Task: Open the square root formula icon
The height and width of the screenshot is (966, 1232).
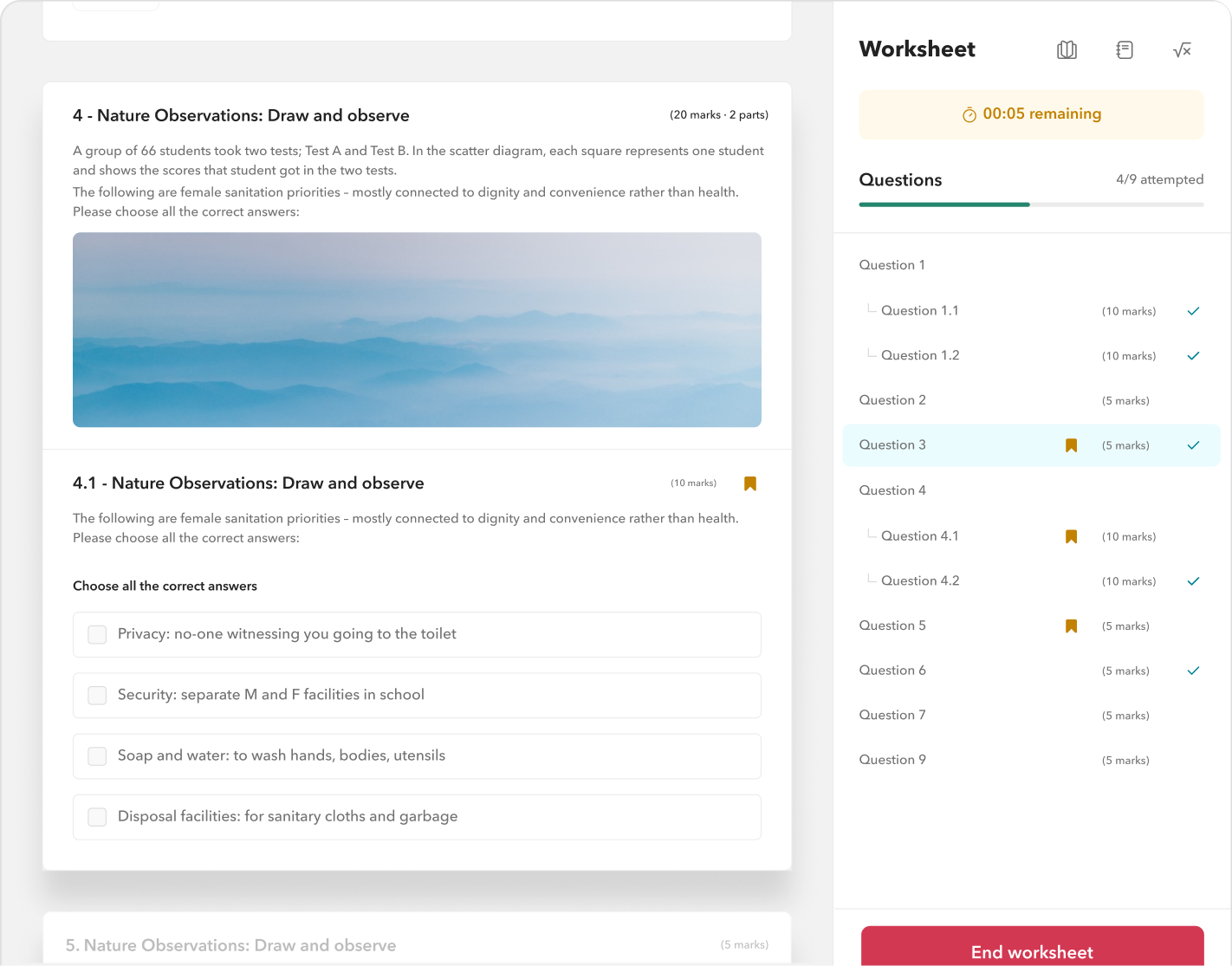Action: tap(1182, 50)
